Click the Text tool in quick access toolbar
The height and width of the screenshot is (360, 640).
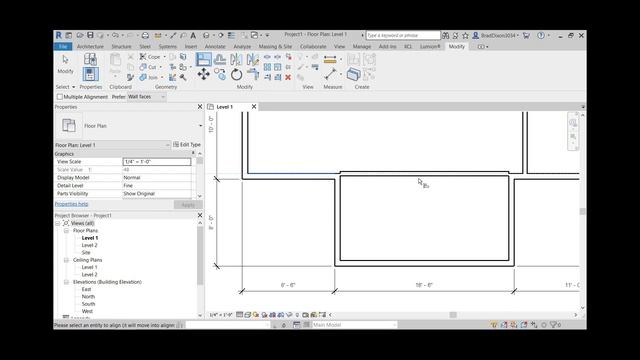point(193,36)
